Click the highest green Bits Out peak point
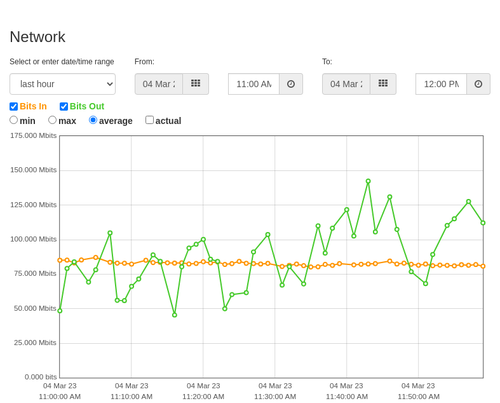Image resolution: width=500 pixels, height=403 pixels. [x=368, y=181]
